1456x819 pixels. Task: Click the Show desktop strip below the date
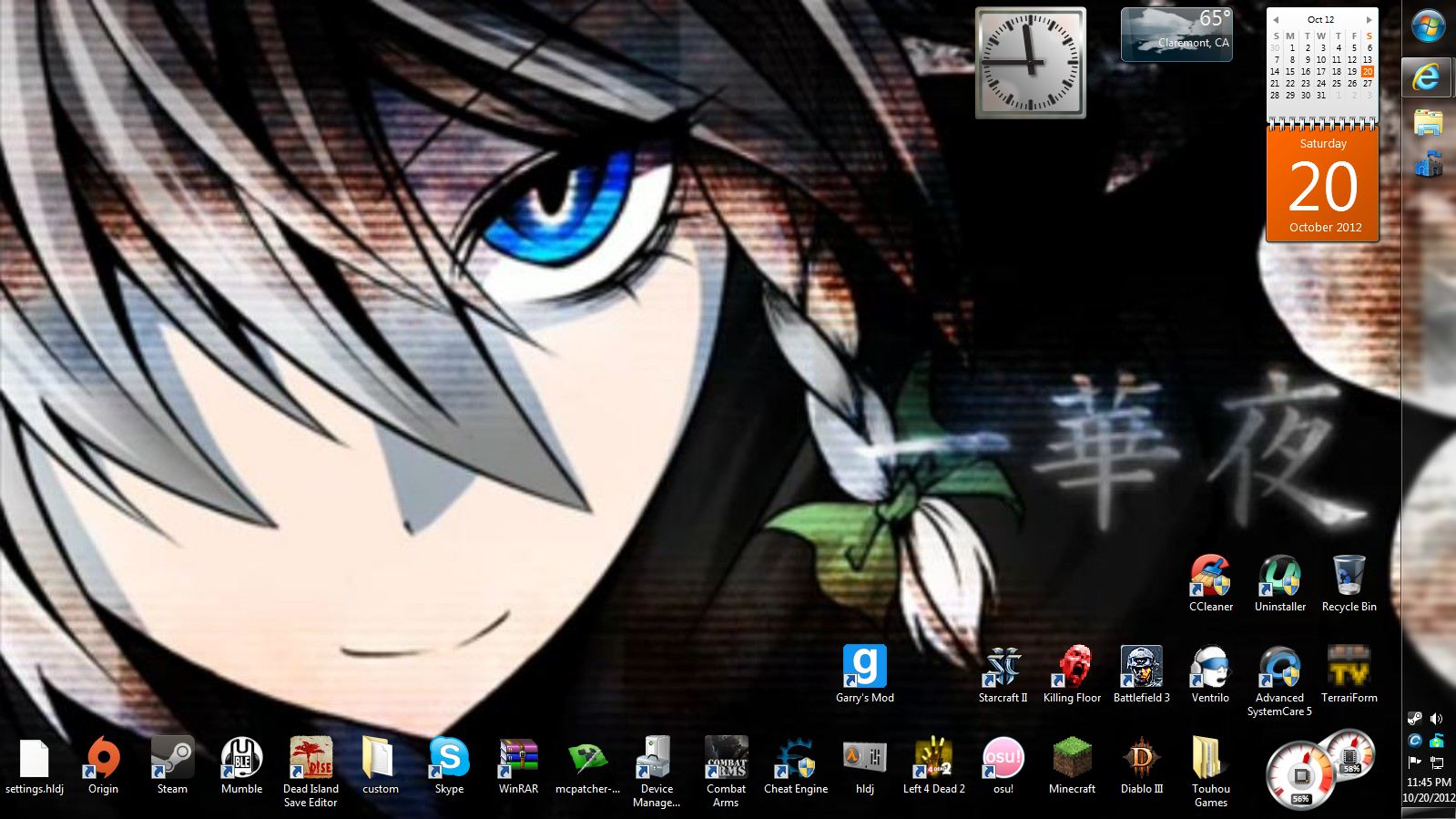(1429, 813)
